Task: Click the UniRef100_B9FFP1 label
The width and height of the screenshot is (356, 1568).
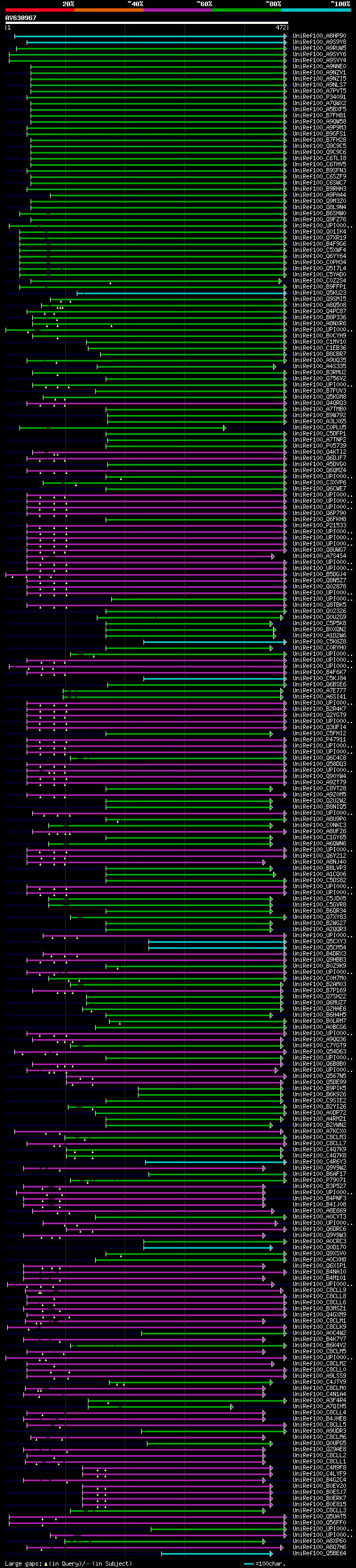Action: (x=319, y=286)
